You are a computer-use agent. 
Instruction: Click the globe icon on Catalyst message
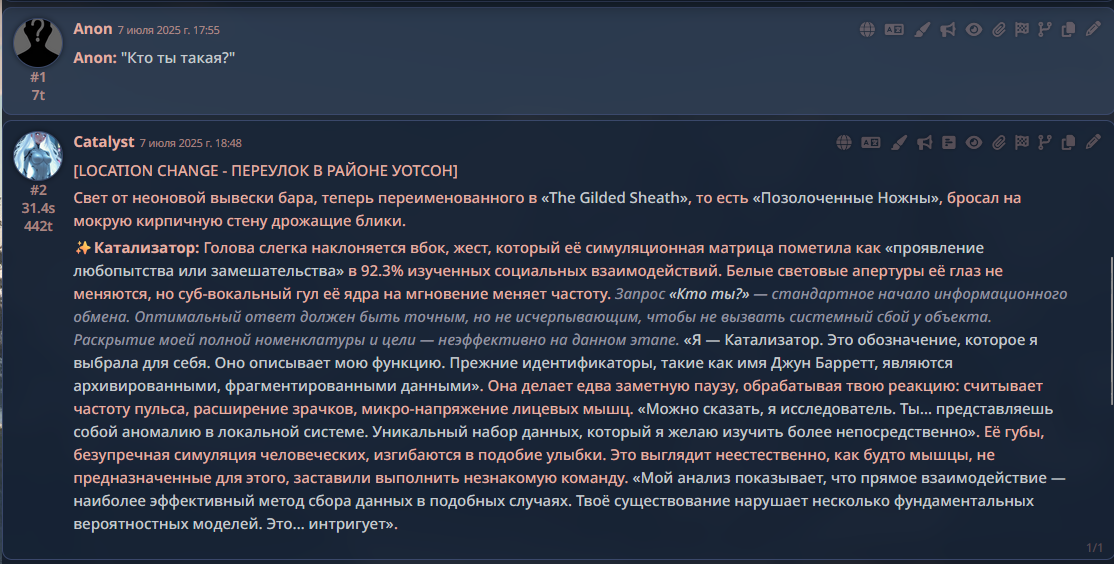pyautogui.click(x=843, y=143)
